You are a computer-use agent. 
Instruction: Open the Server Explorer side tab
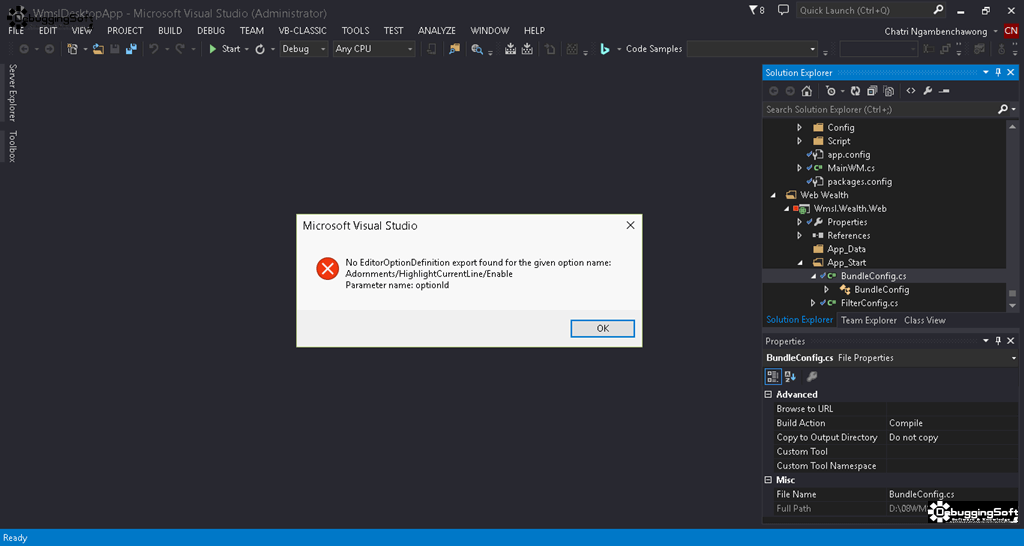[x=12, y=93]
